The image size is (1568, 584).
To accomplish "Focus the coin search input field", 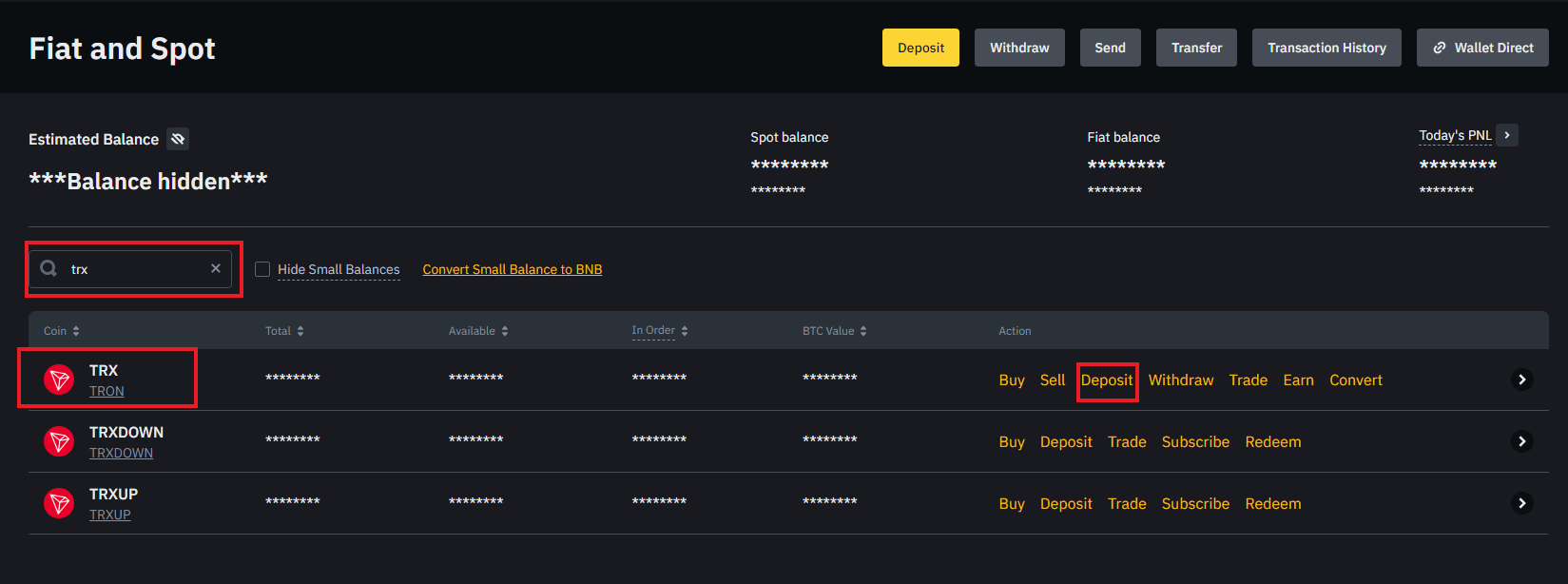I will pos(130,269).
